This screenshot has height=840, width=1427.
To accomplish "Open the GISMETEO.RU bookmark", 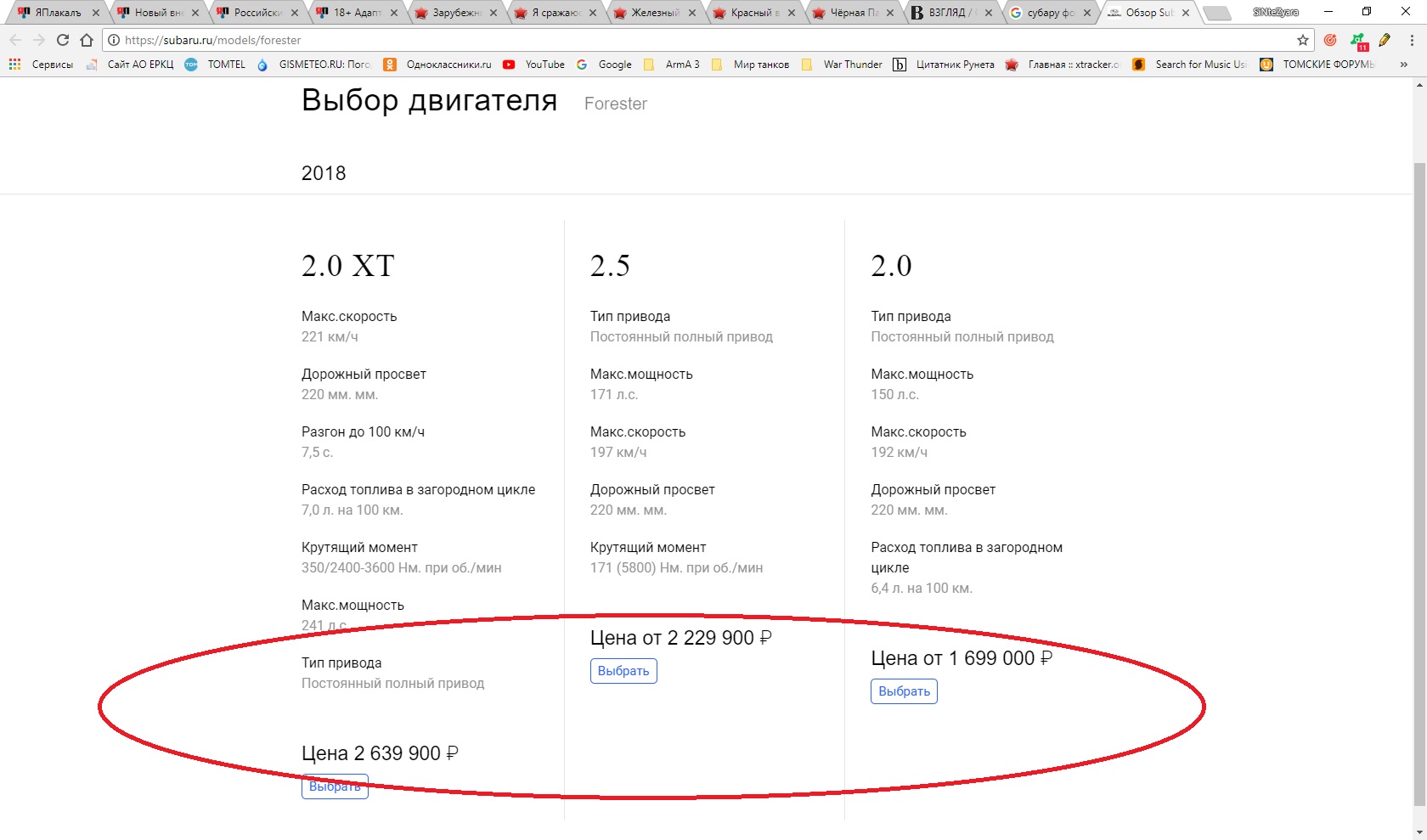I will click(313, 65).
